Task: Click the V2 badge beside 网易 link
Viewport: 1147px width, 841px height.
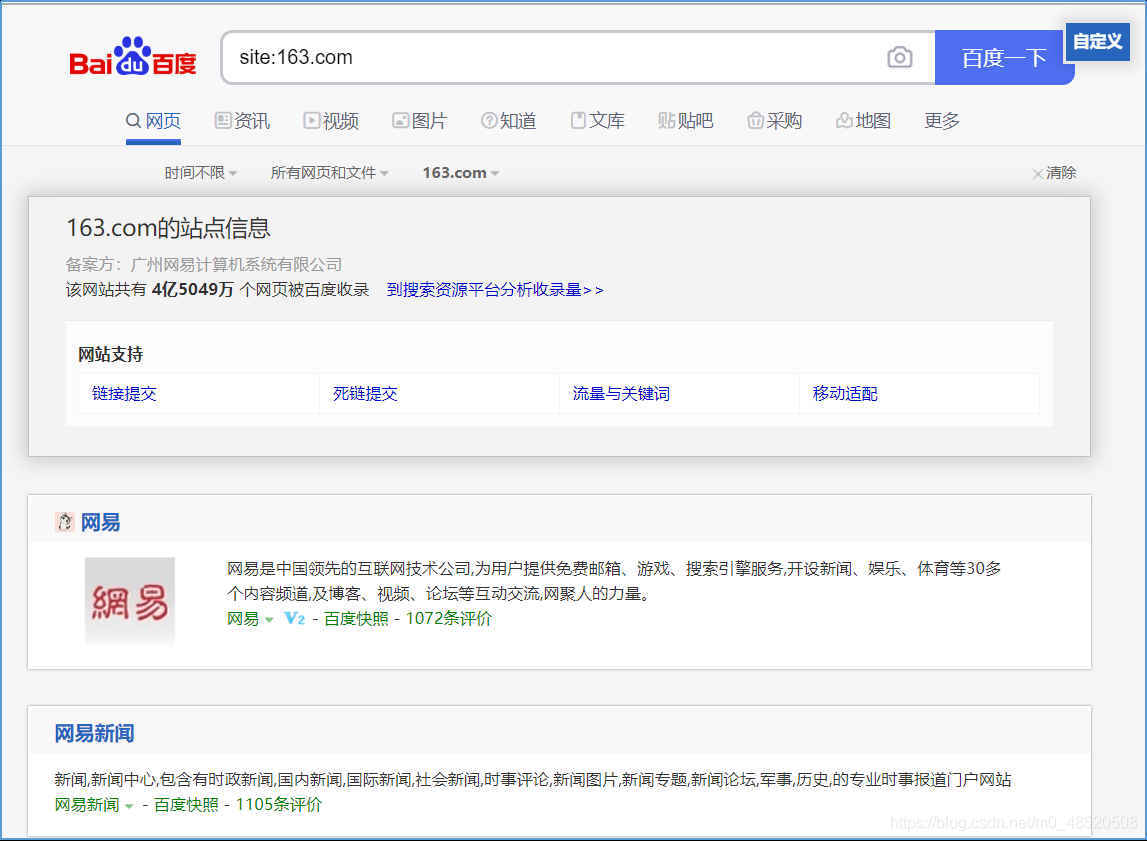Action: click(294, 620)
